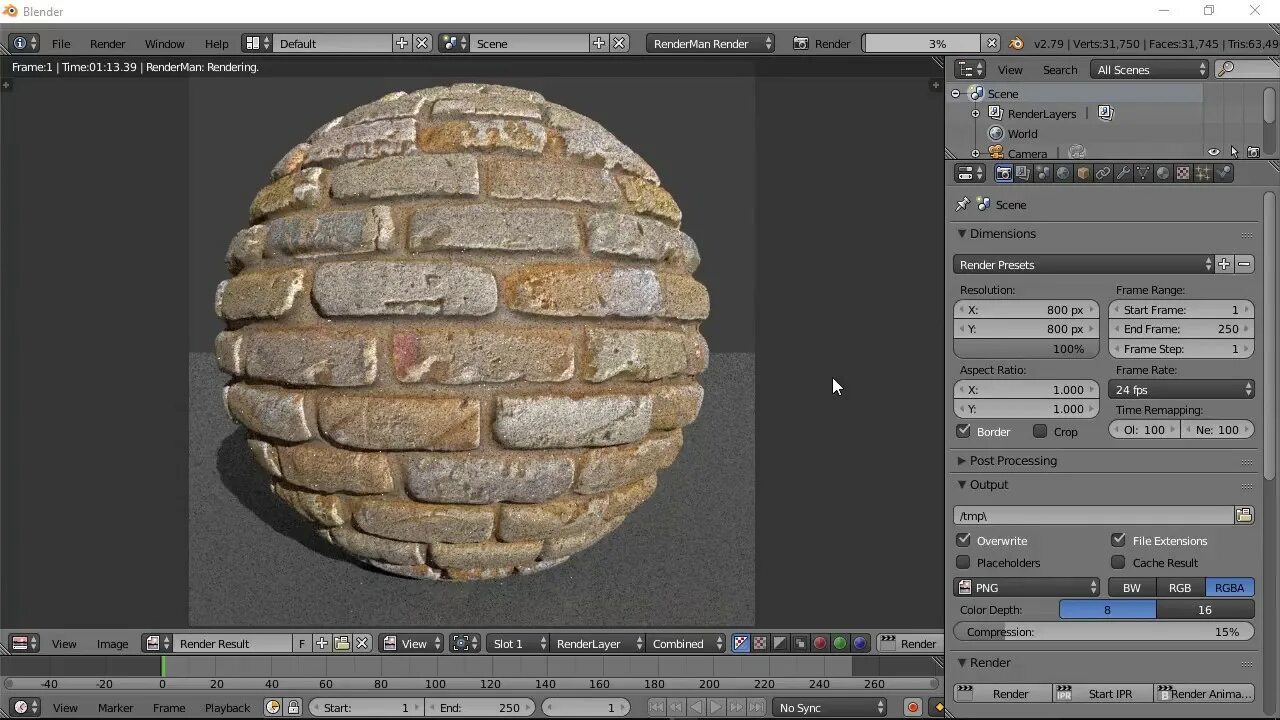This screenshot has width=1280, height=720.
Task: Open the Constraints chain-link tab
Action: pos(1103,173)
